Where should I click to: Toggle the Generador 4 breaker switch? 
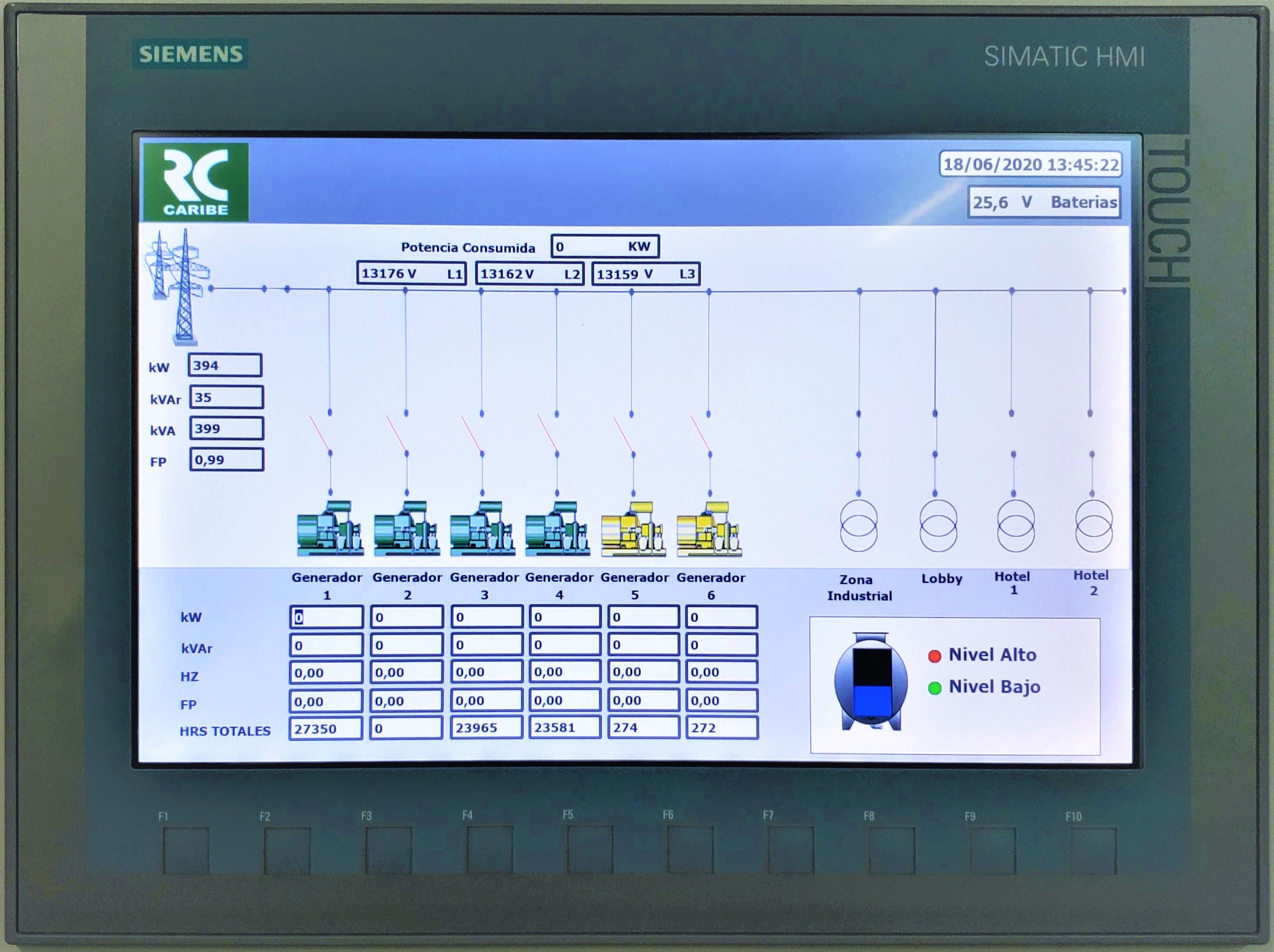pyautogui.click(x=548, y=433)
